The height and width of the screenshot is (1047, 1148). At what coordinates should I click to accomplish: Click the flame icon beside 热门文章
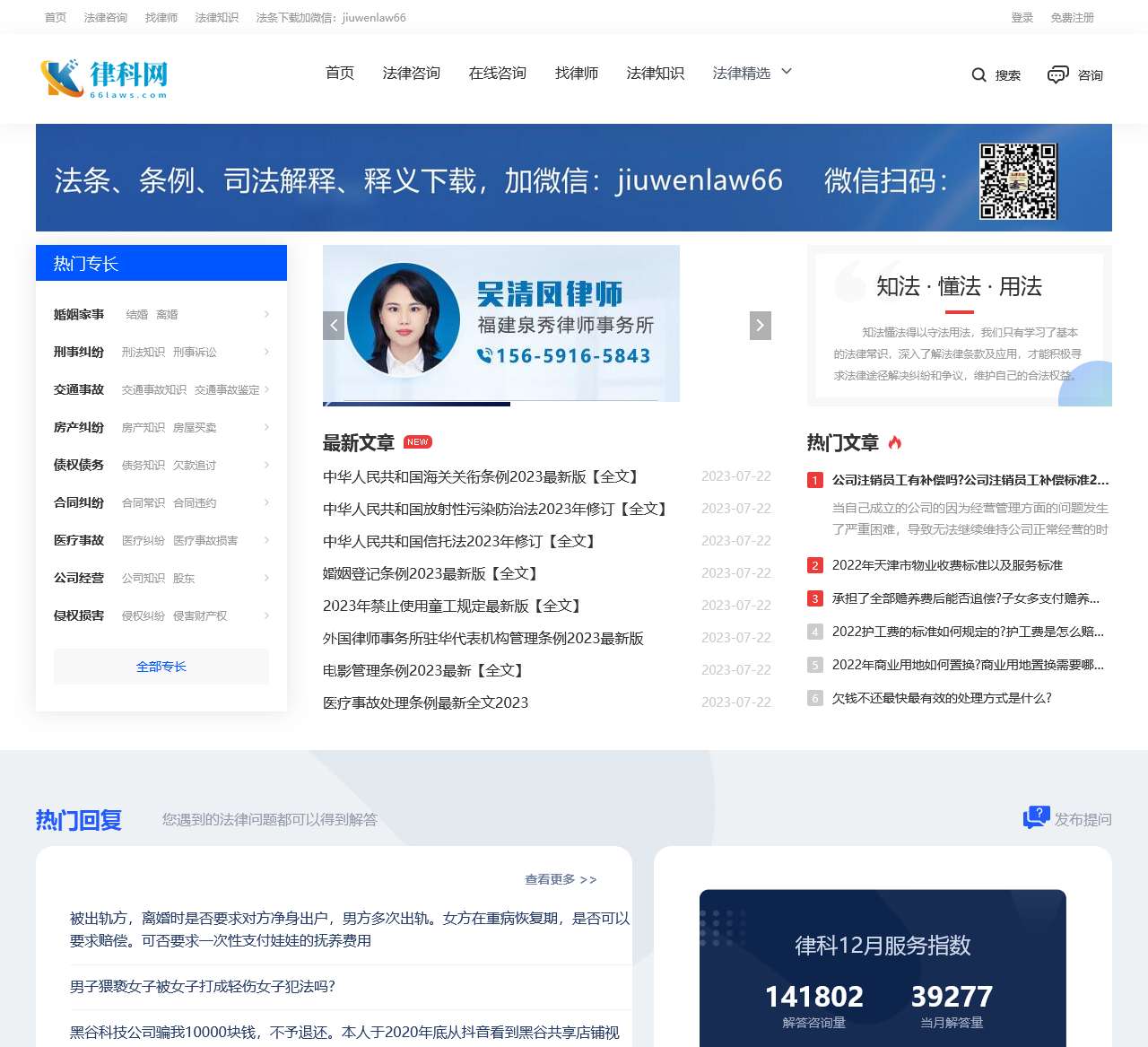[895, 441]
